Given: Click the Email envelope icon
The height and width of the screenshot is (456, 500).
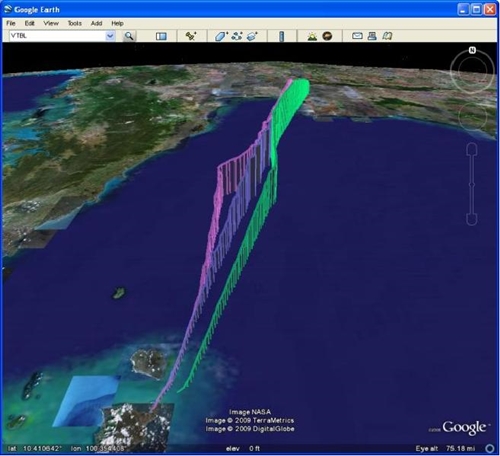Looking at the screenshot, I should (x=357, y=36).
